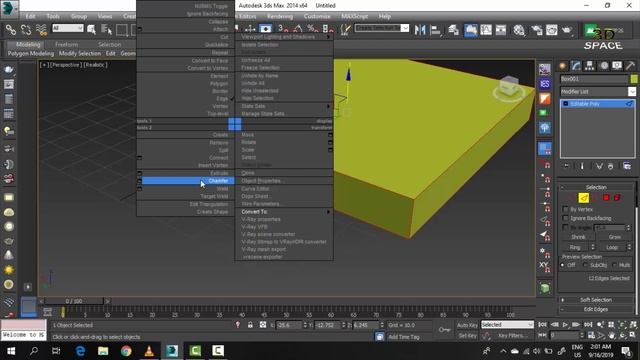The image size is (640, 360).
Task: Select Preview Selection SubObj radio button
Action: coord(585,265)
